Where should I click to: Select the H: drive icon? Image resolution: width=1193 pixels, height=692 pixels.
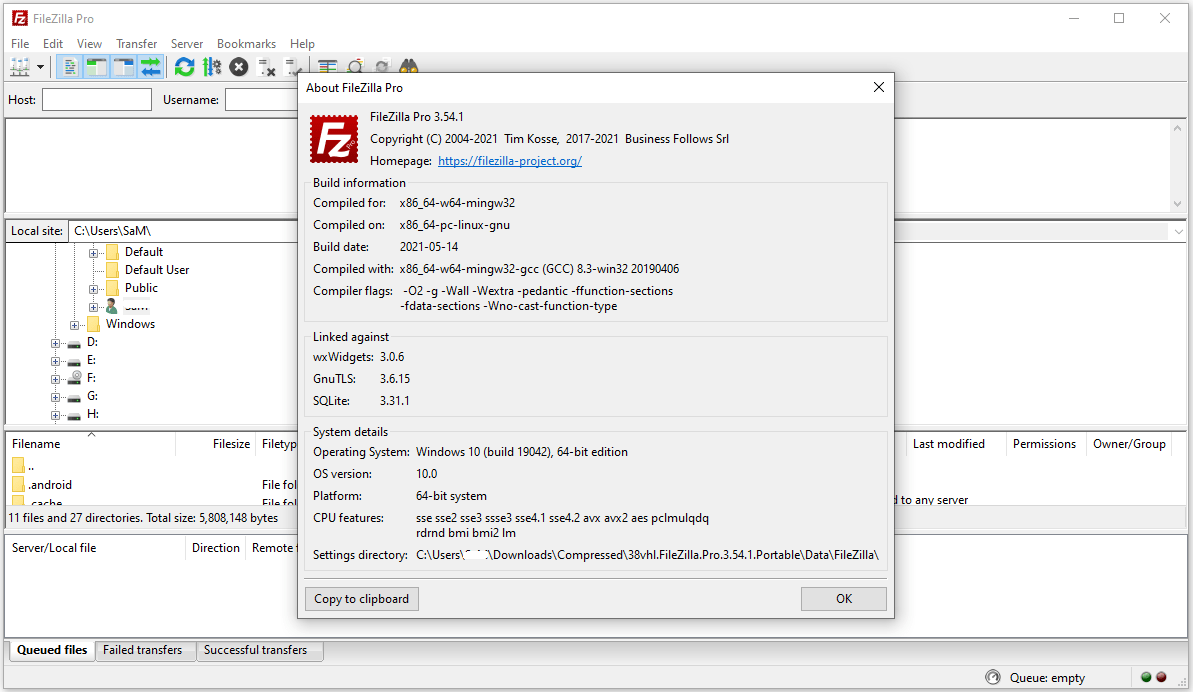coord(74,415)
